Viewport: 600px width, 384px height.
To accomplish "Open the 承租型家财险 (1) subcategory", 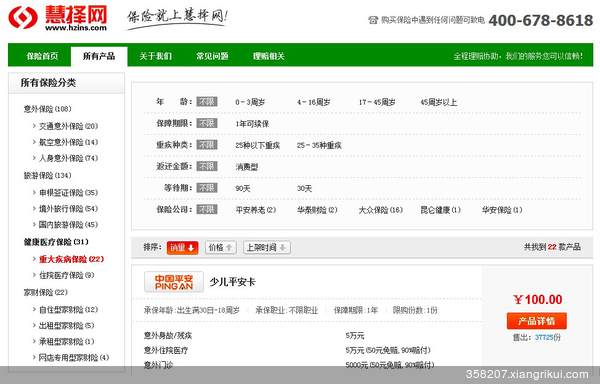I will pos(67,342).
